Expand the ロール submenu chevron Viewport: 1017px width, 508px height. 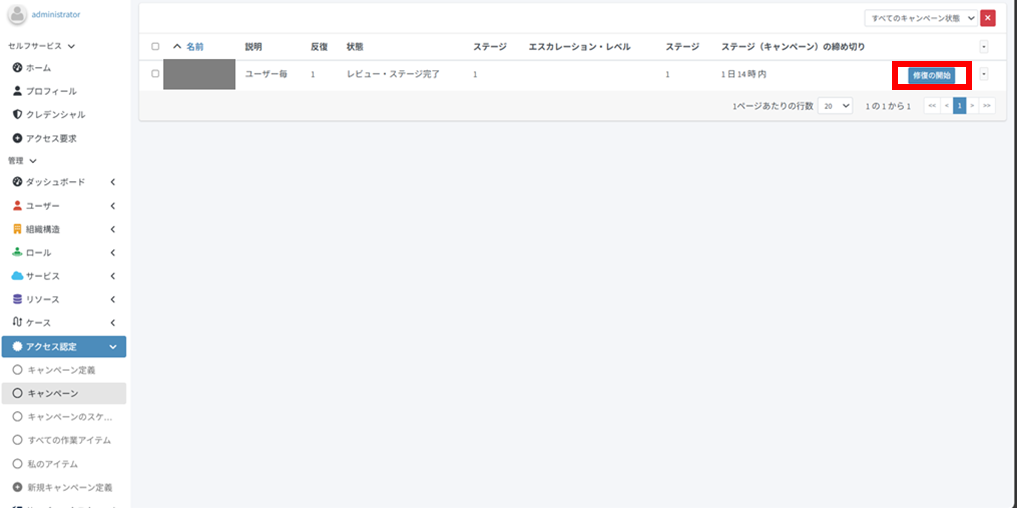(113, 253)
